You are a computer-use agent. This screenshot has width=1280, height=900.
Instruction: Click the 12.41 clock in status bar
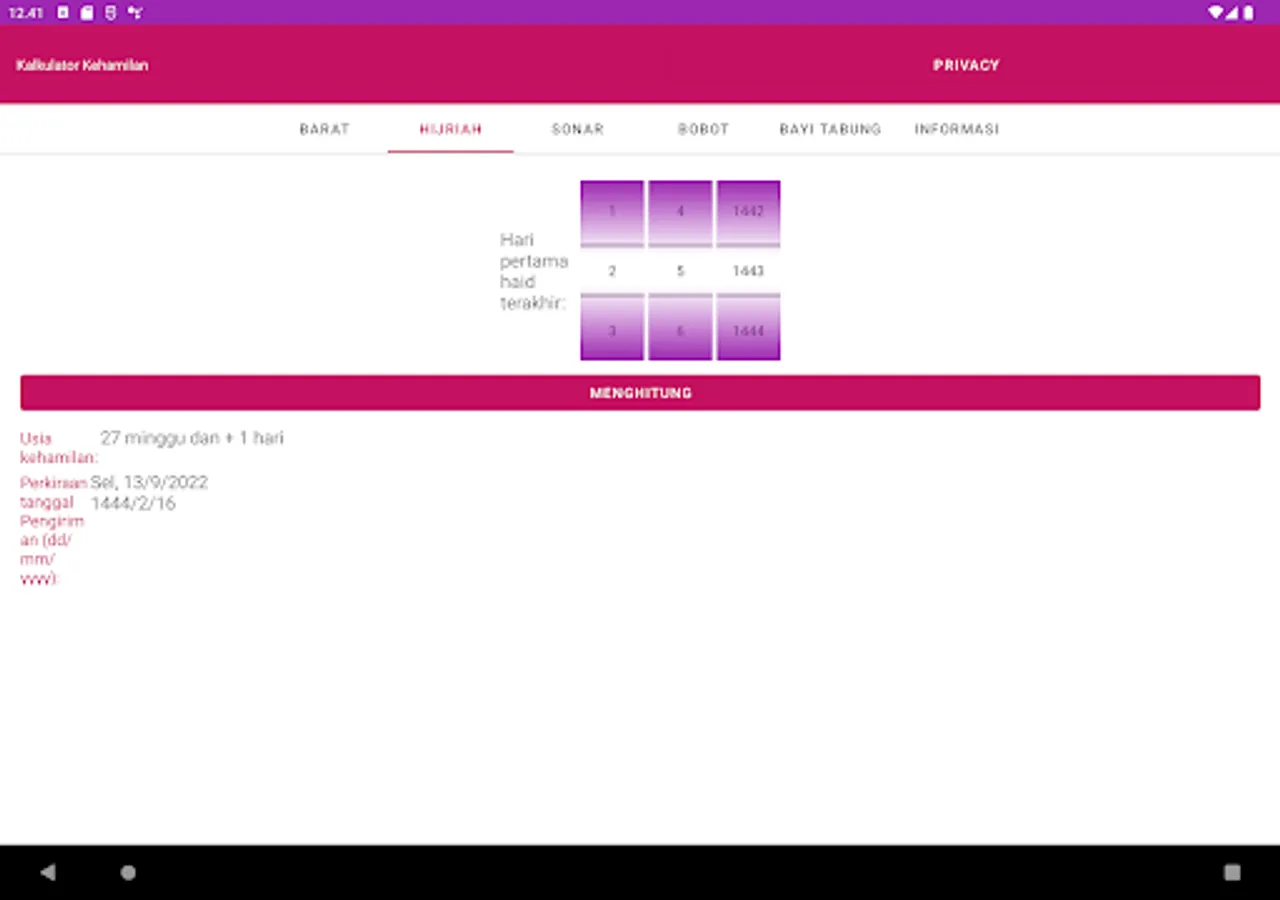click(26, 13)
